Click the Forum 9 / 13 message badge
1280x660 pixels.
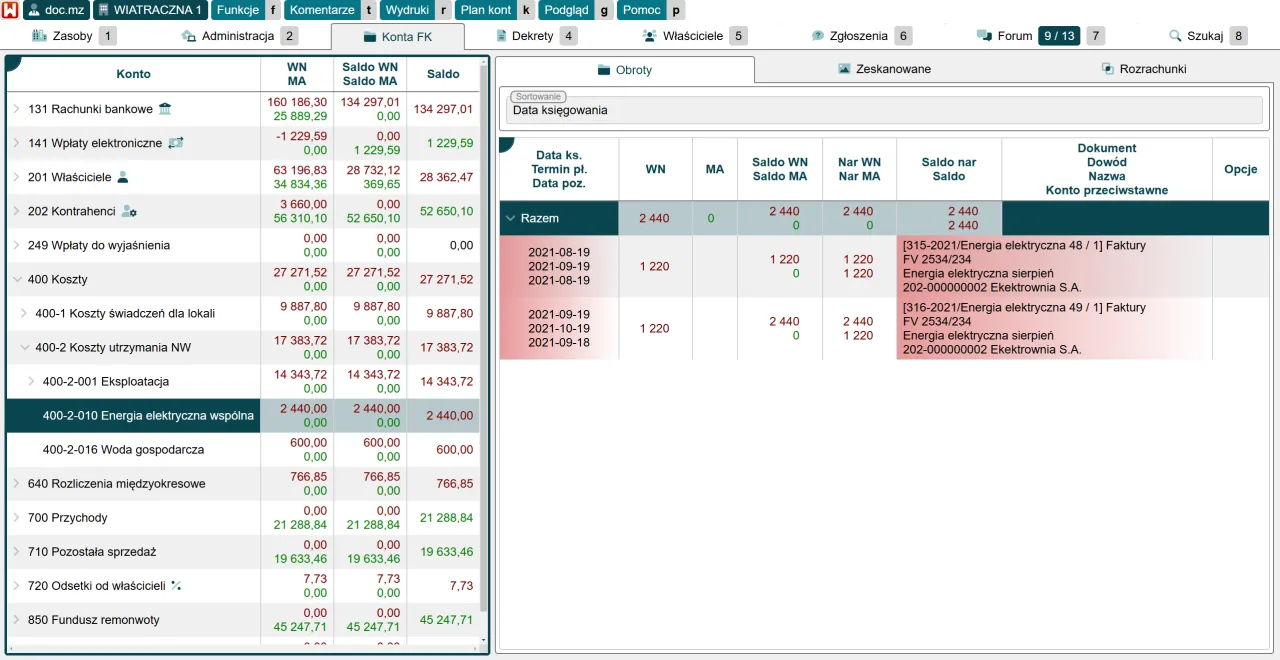(1058, 36)
